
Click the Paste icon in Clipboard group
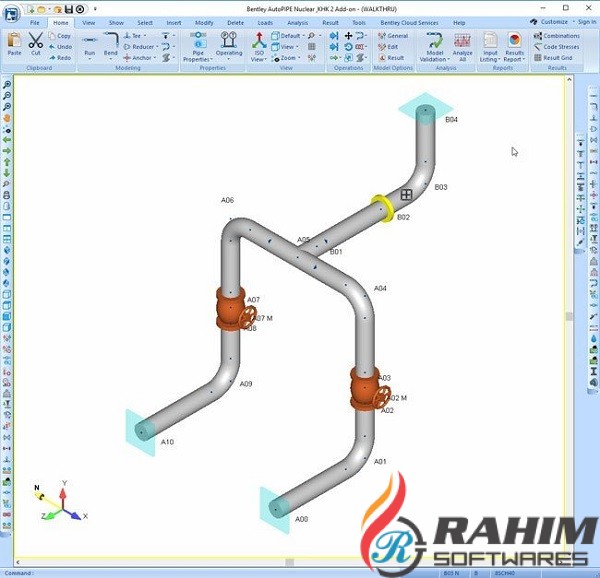15,44
